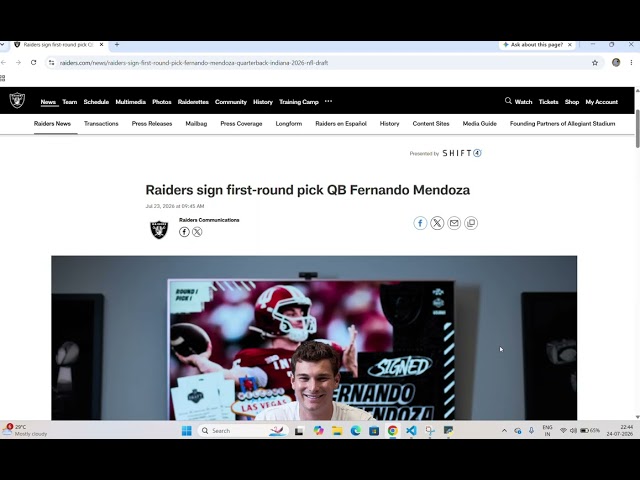Open File Explorer from taskbar

[337, 431]
